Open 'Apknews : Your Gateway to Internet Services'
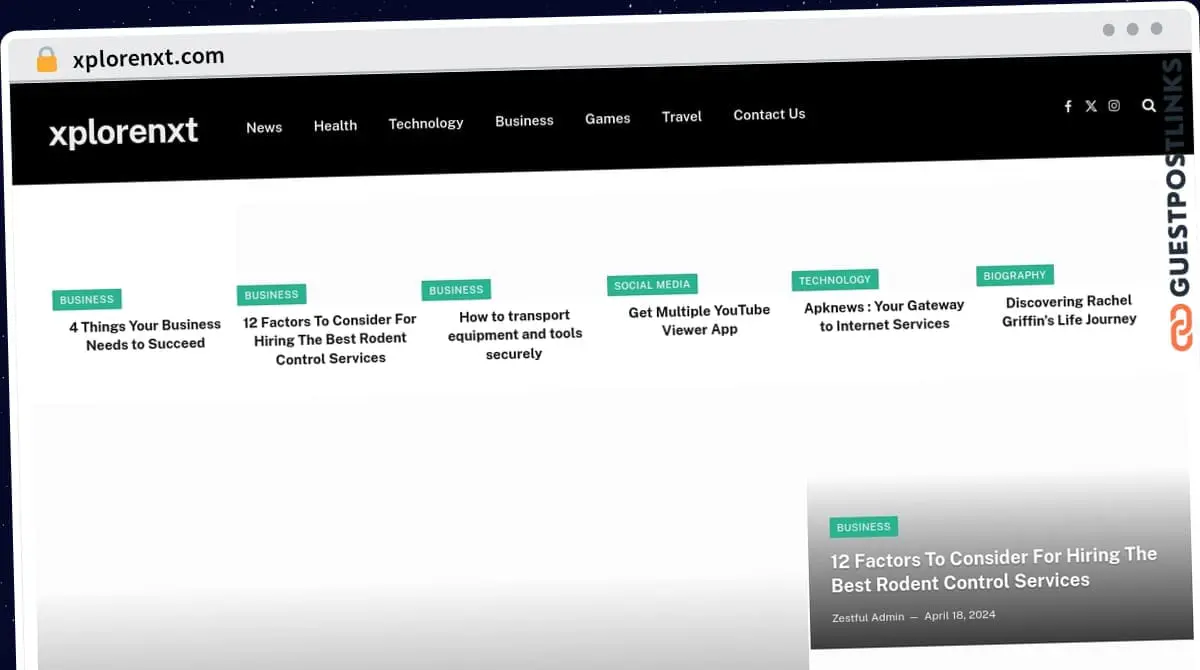Image resolution: width=1200 pixels, height=670 pixels. point(884,315)
